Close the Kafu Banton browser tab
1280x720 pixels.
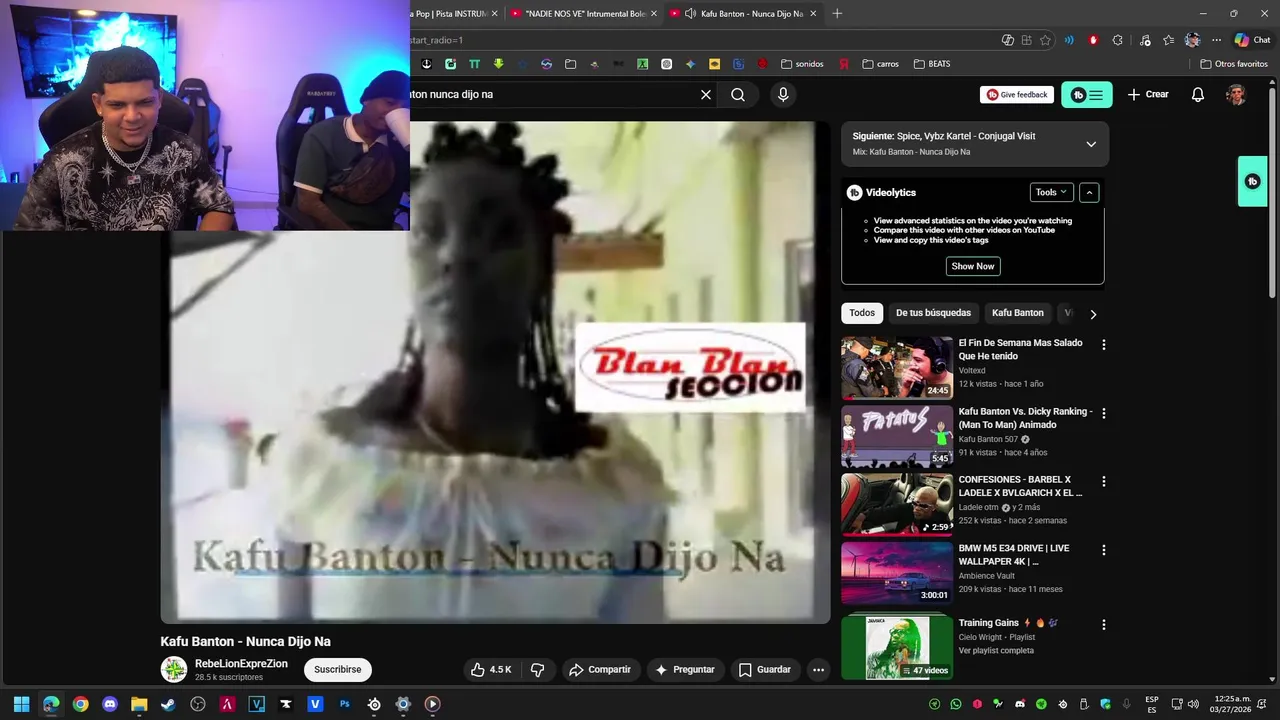(813, 14)
